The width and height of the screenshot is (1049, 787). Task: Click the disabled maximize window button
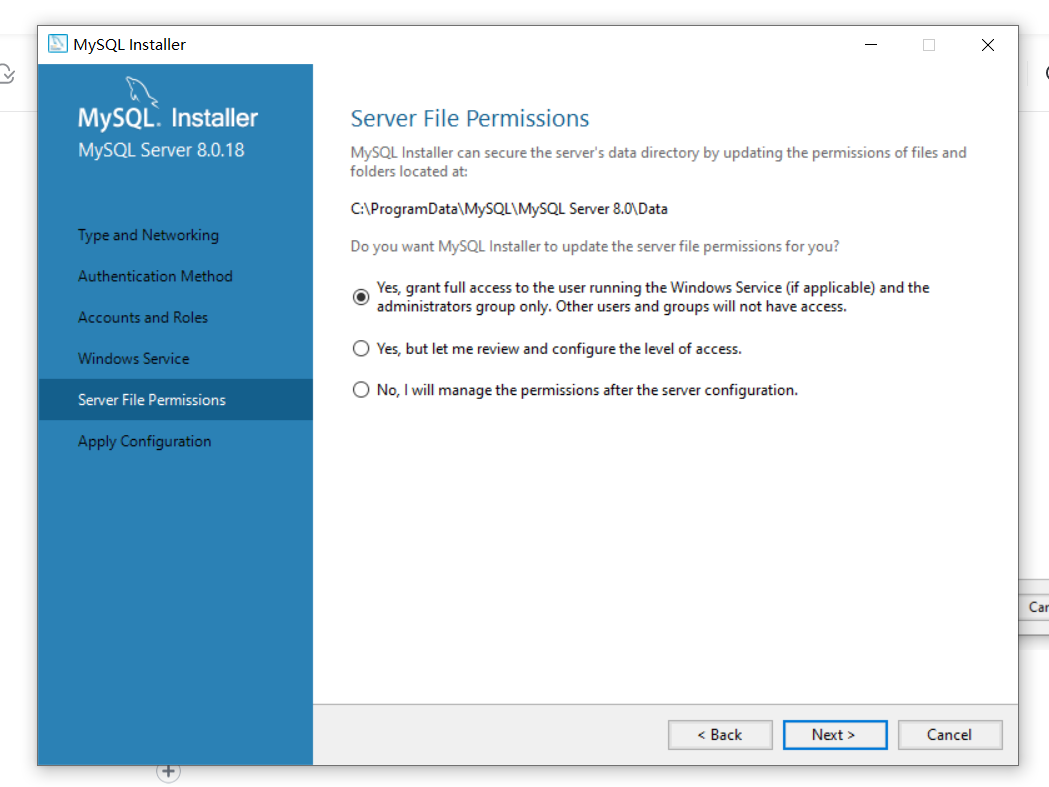click(929, 45)
